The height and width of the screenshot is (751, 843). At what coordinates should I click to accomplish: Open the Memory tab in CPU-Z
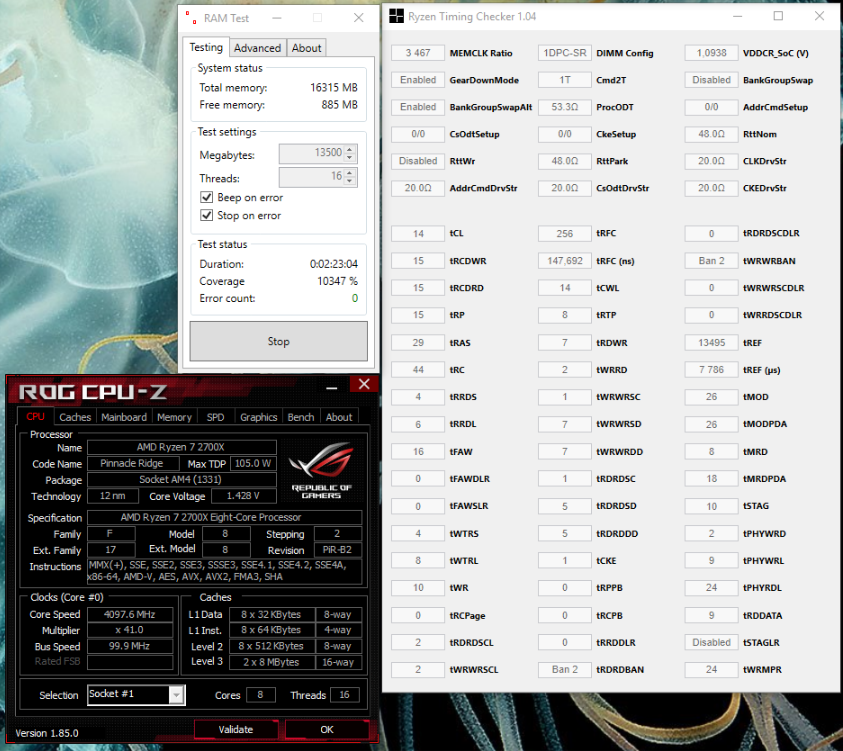[x=174, y=417]
